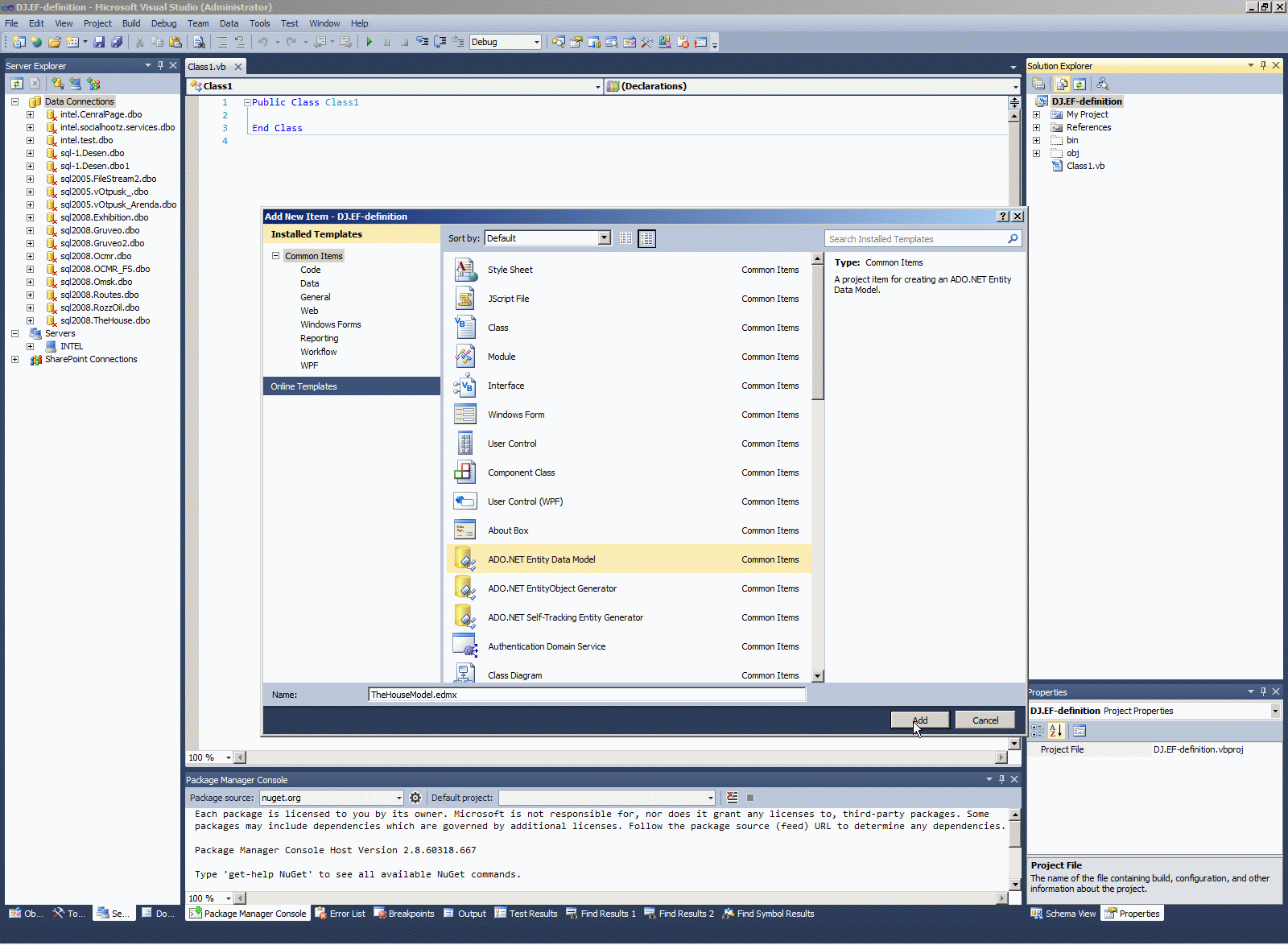Click Categorized icon in Properties panel

[x=1038, y=731]
